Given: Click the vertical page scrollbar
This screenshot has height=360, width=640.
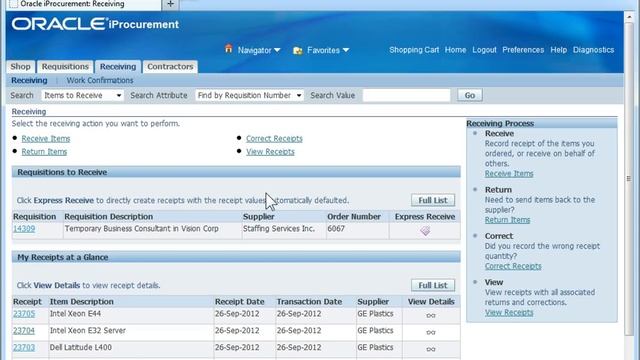Looking at the screenshot, I should 629,178.
